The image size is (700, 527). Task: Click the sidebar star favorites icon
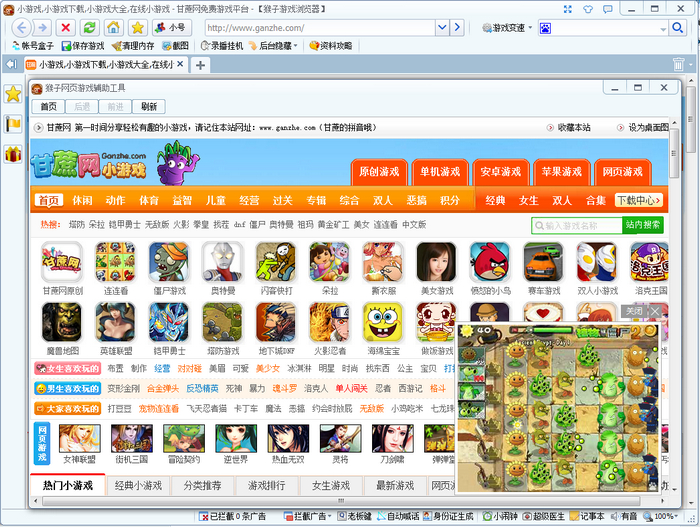13,94
